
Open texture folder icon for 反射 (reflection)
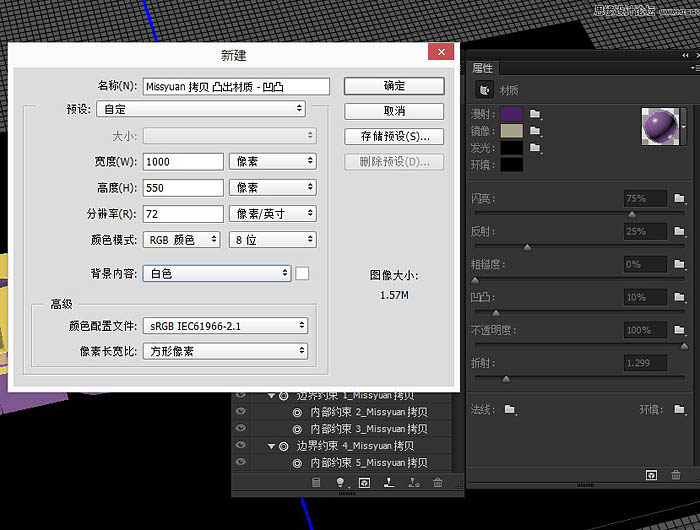(x=679, y=231)
